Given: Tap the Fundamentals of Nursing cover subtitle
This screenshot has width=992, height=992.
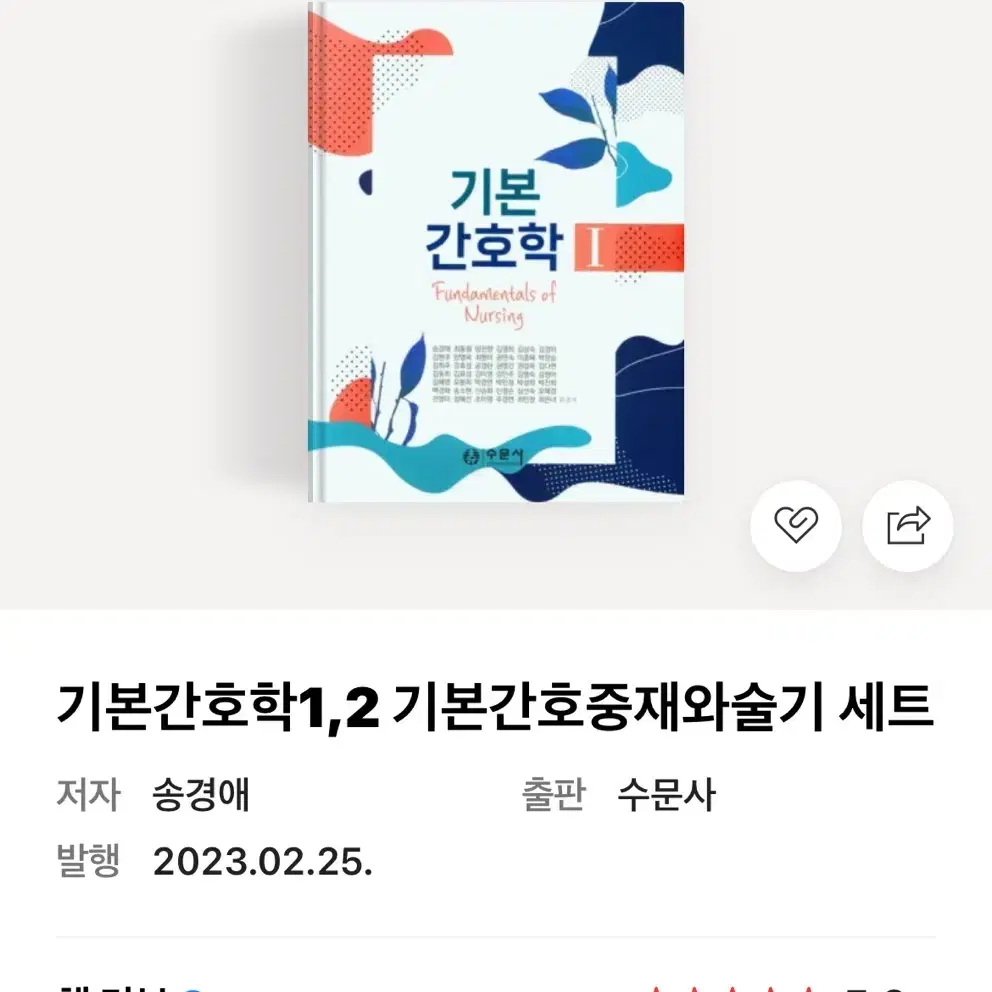Looking at the screenshot, I should pos(494,304).
